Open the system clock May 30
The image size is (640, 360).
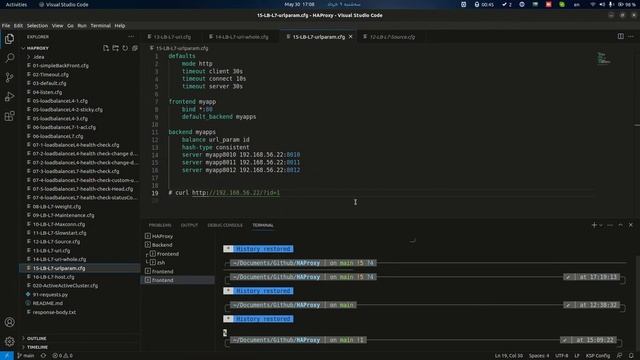pos(299,4)
